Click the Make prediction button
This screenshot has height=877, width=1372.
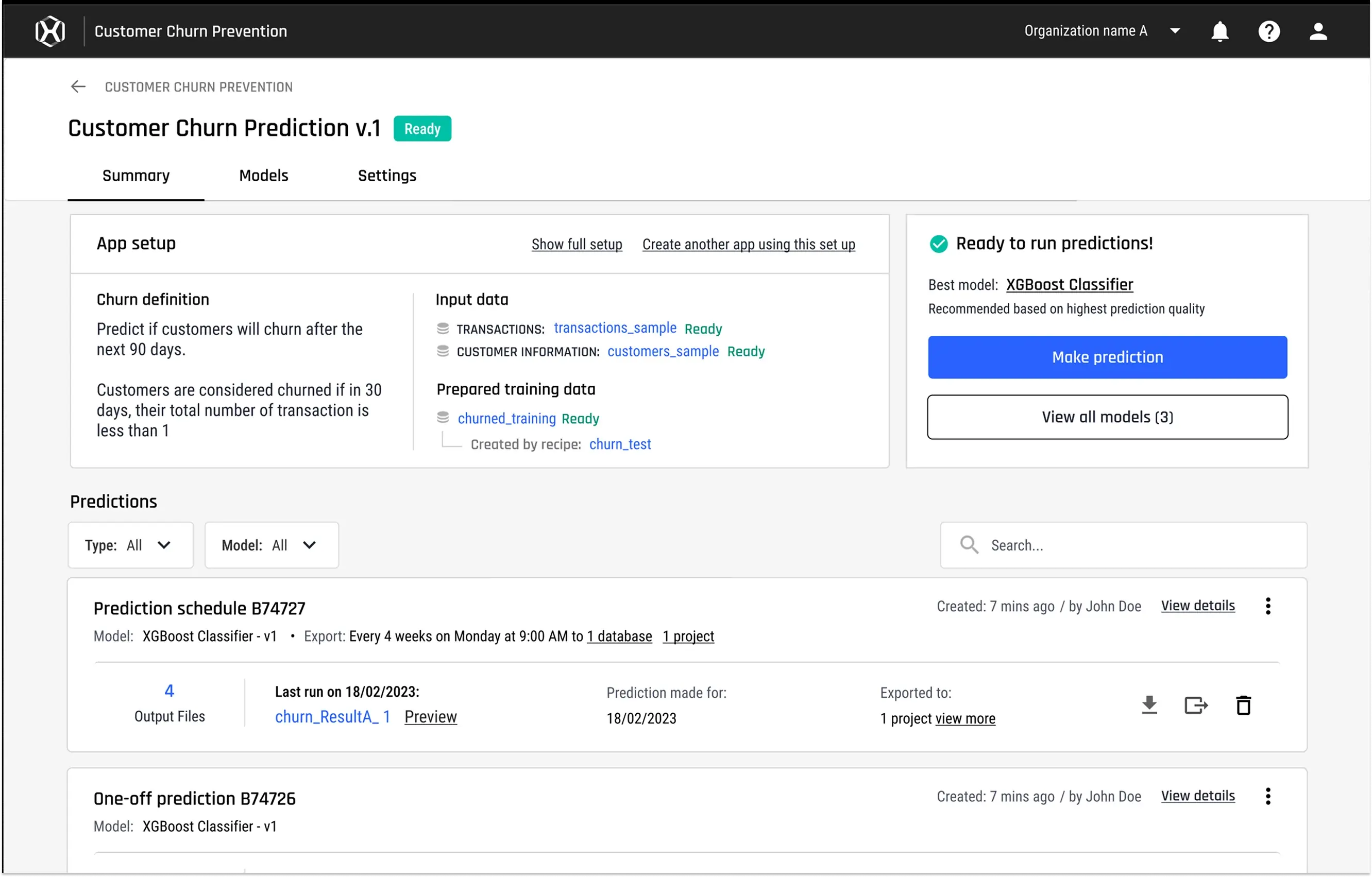tap(1108, 357)
